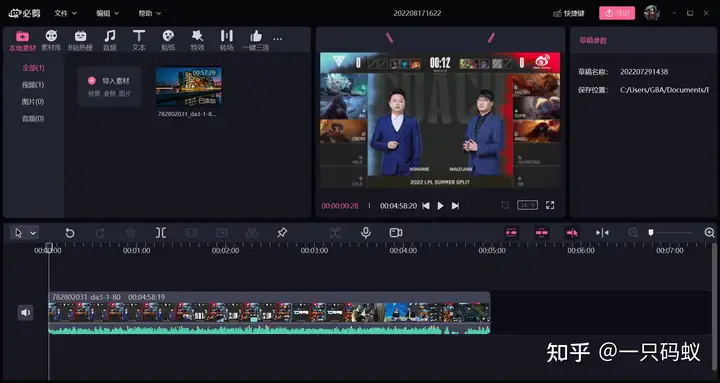The width and height of the screenshot is (720, 383).
Task: Expand the 文件 menu dropdown
Action: 66,13
